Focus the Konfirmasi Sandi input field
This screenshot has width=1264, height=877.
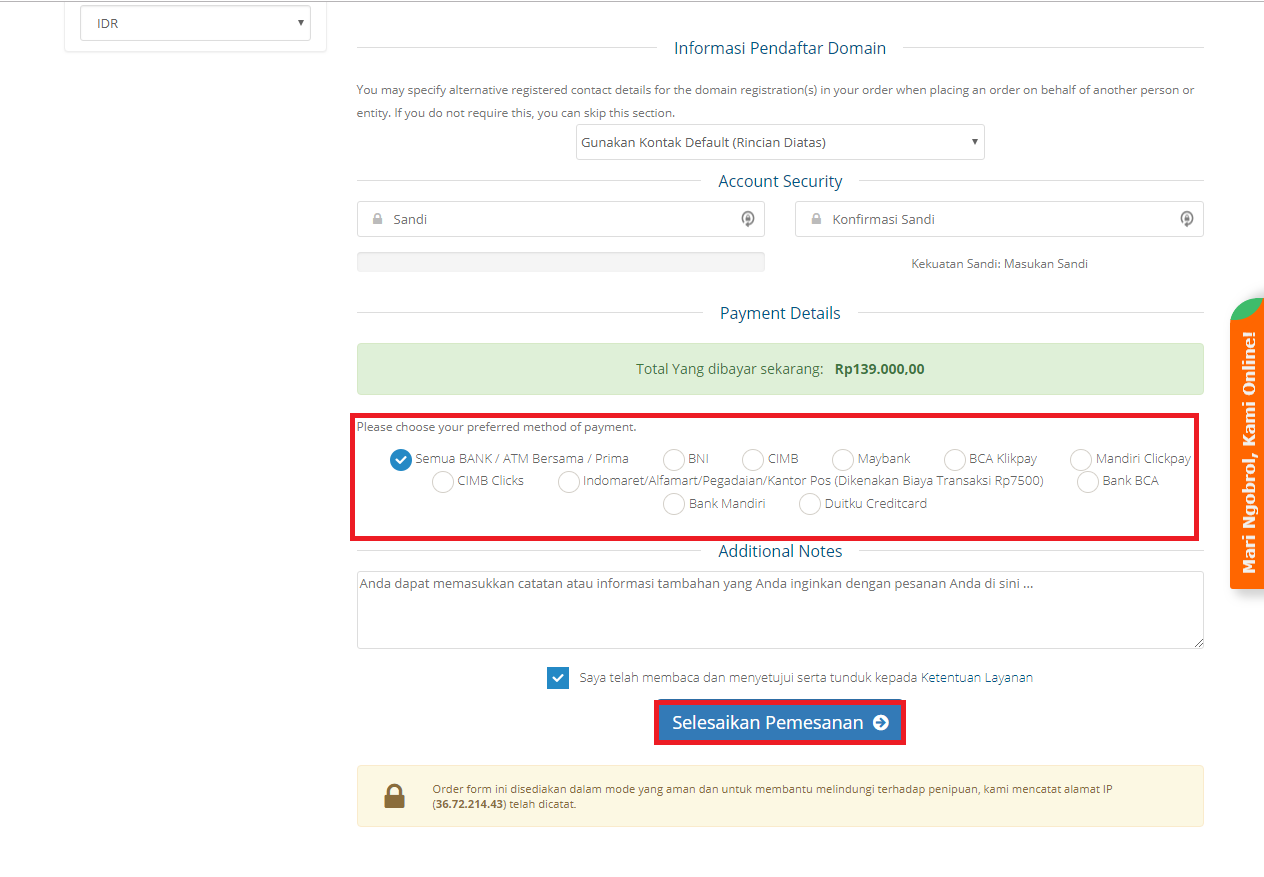tap(1000, 219)
